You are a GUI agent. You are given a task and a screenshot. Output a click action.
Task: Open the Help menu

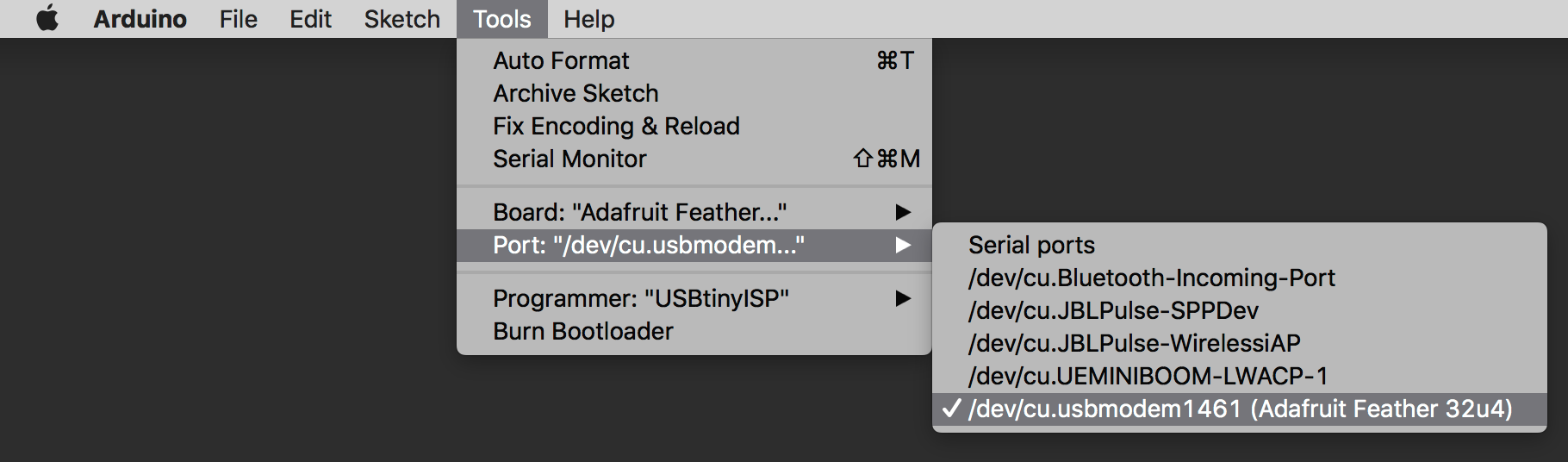pos(588,19)
